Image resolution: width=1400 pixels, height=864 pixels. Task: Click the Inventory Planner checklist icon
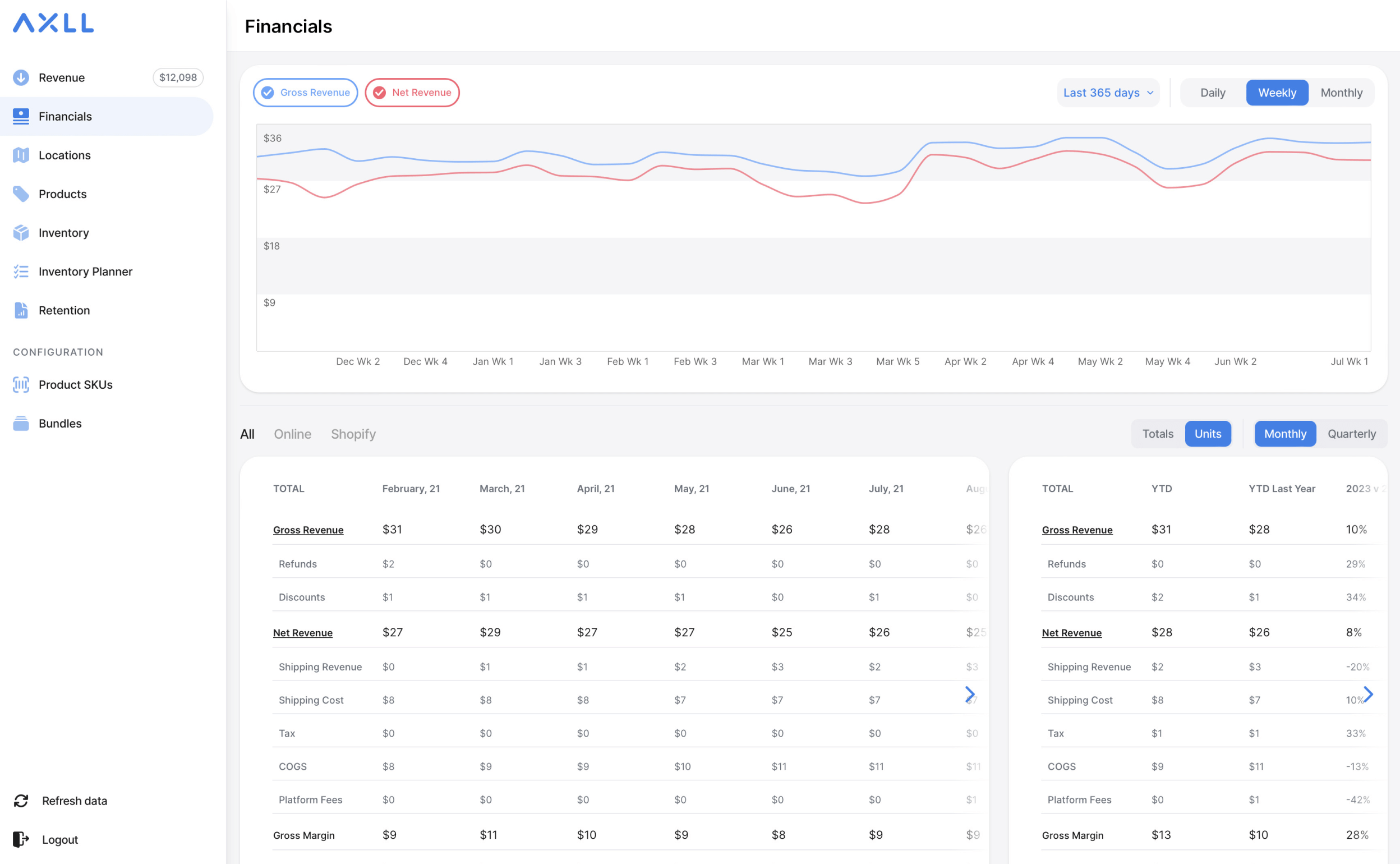21,272
